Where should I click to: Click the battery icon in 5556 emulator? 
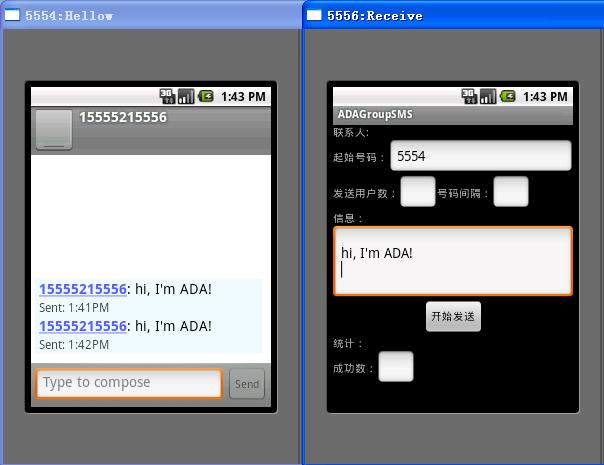(508, 96)
